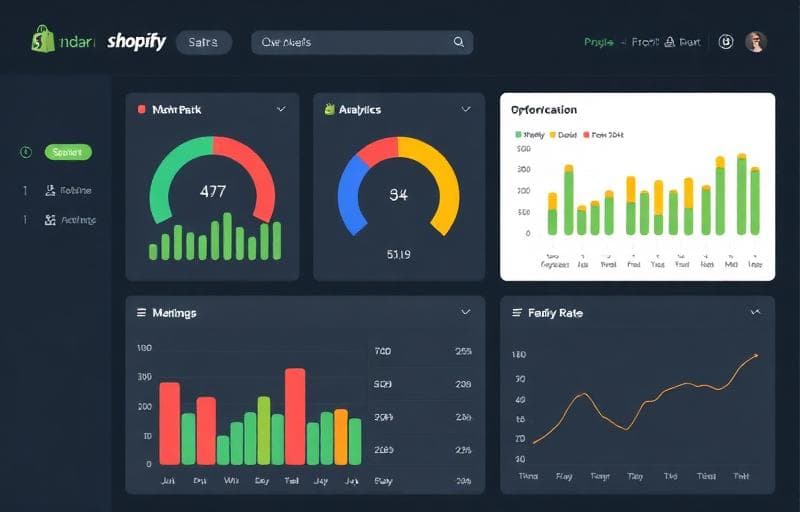Click the green icon beside the Analytics title
Viewport: 800px width, 512px height.
click(328, 109)
